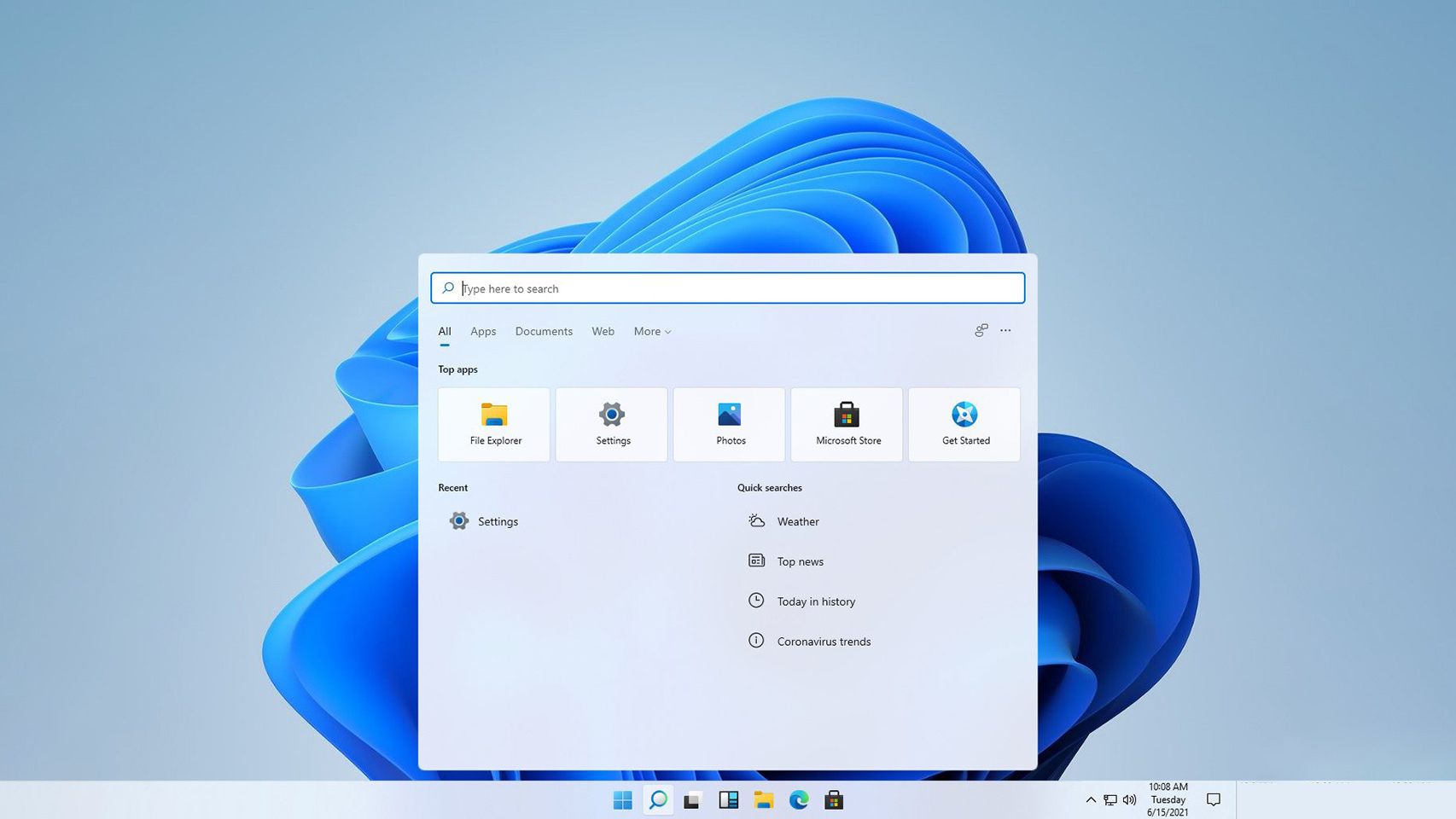Screen dimensions: 1456x819
Task: Click the search feedback icon
Action: pyautogui.click(x=980, y=330)
